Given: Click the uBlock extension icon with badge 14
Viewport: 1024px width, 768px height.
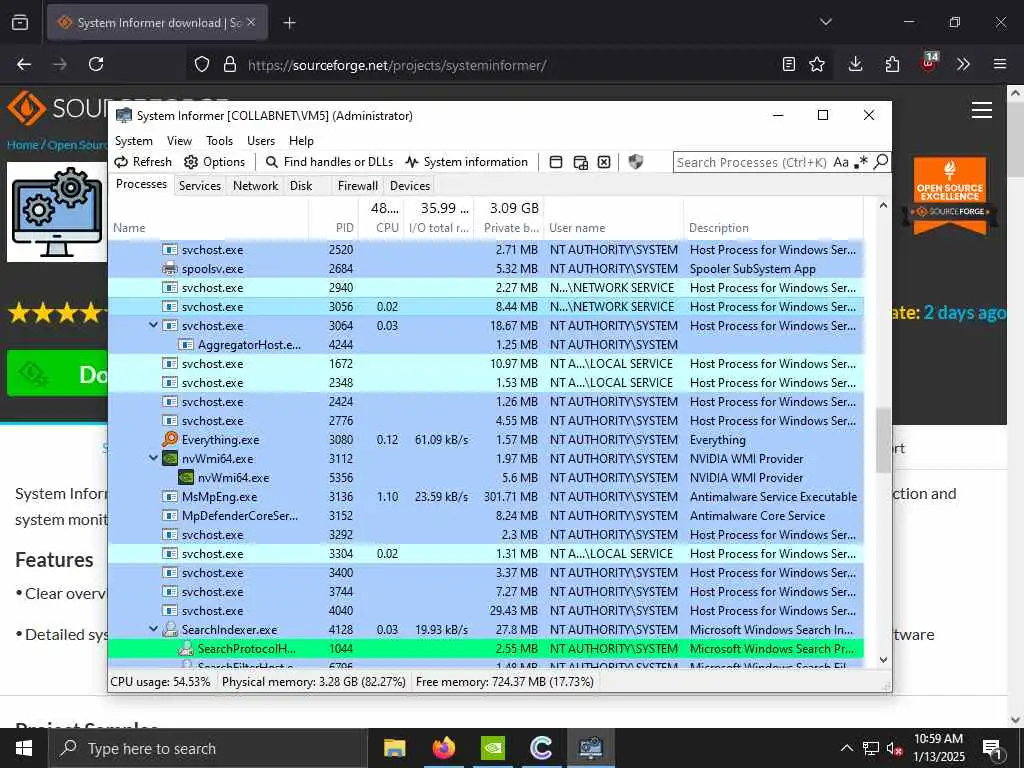Looking at the screenshot, I should 929,62.
